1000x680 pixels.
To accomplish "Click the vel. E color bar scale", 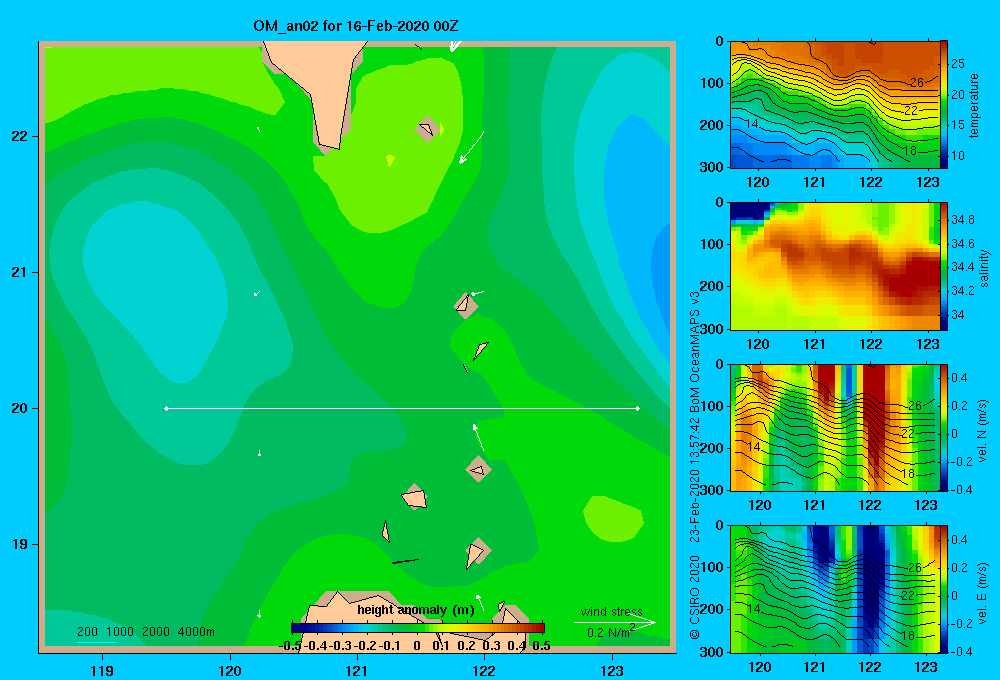I will (x=943, y=589).
